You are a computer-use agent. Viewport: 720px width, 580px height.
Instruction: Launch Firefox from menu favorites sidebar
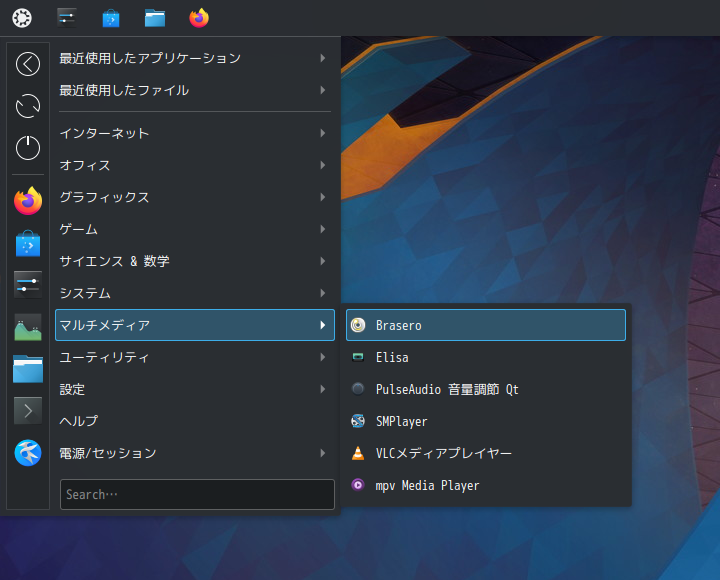pyautogui.click(x=28, y=201)
